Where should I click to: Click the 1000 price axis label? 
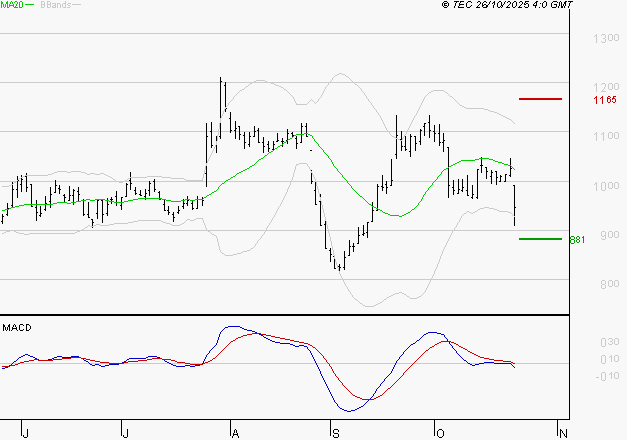tap(606, 186)
